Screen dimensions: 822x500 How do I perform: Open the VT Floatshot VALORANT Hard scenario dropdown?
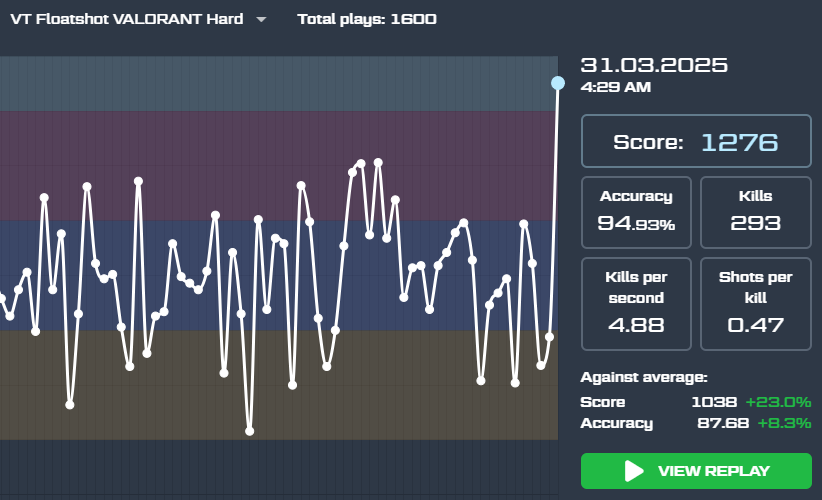pyautogui.click(x=138, y=19)
